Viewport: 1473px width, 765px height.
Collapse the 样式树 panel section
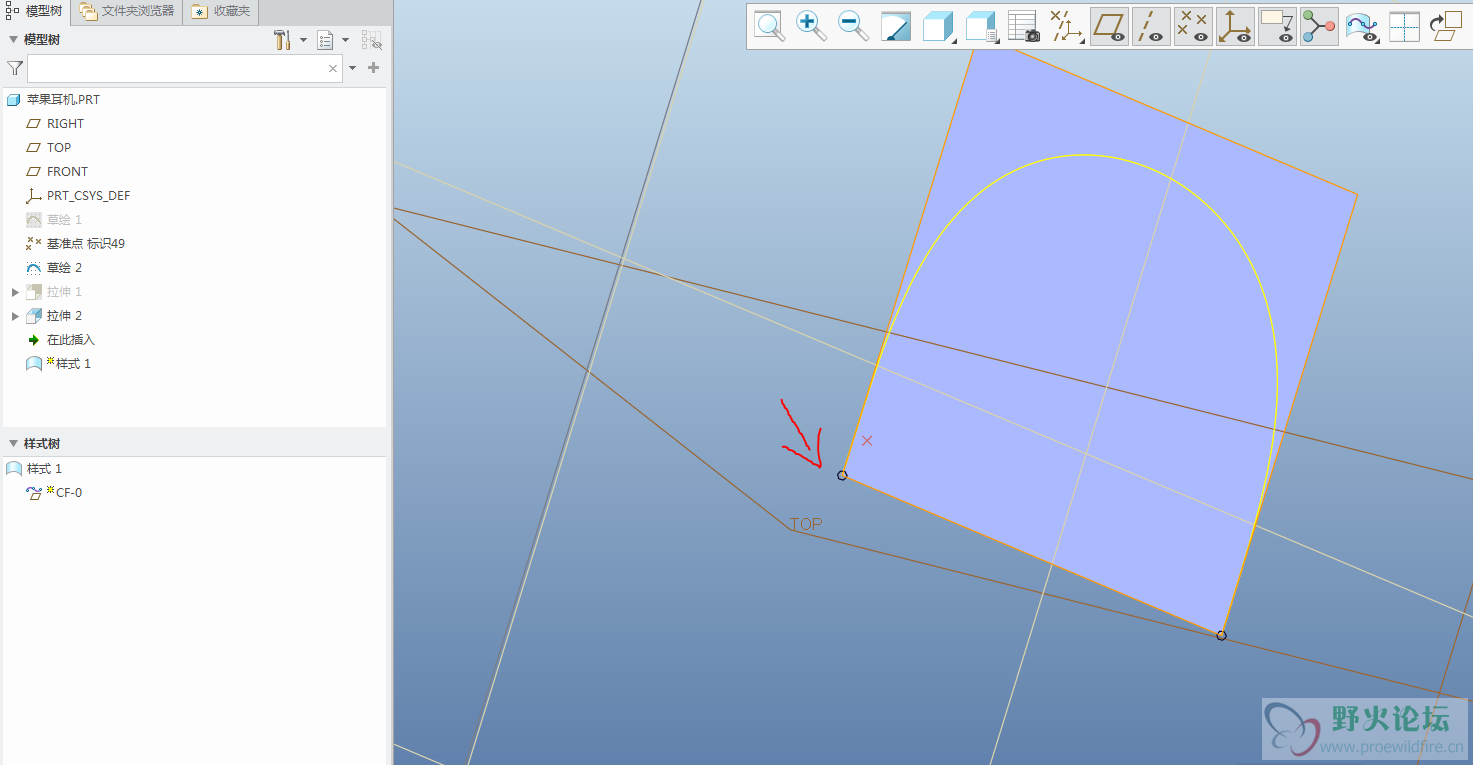[x=14, y=443]
